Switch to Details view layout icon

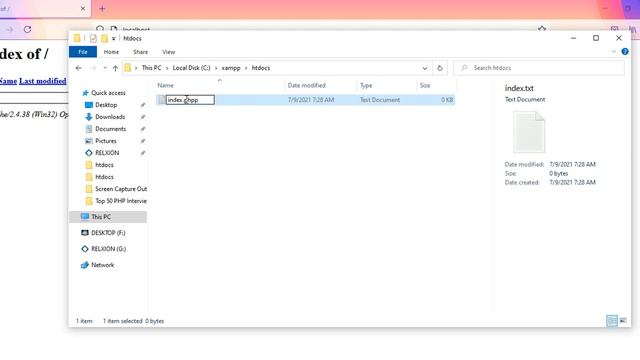click(611, 321)
